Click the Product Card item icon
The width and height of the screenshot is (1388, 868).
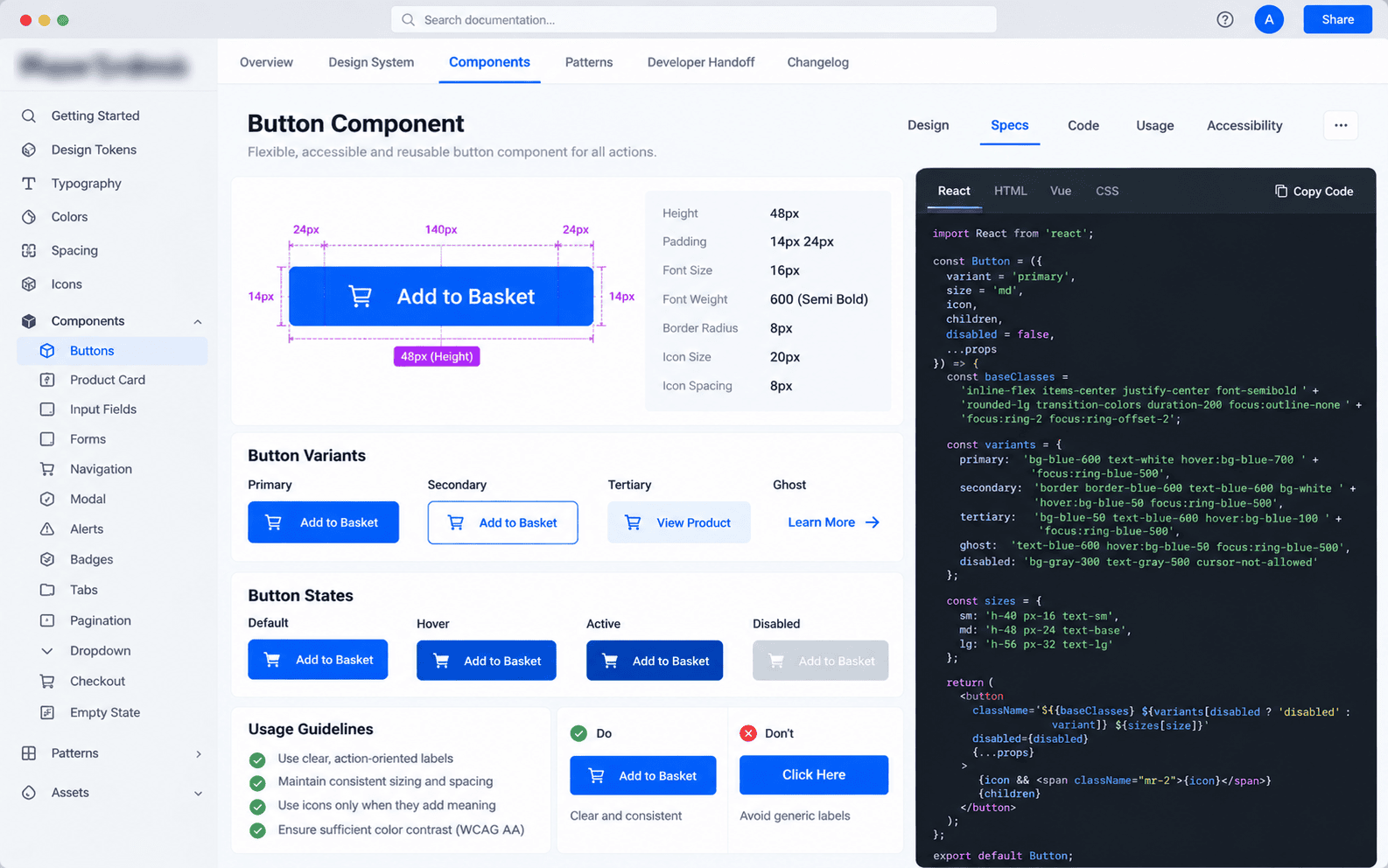coord(47,380)
